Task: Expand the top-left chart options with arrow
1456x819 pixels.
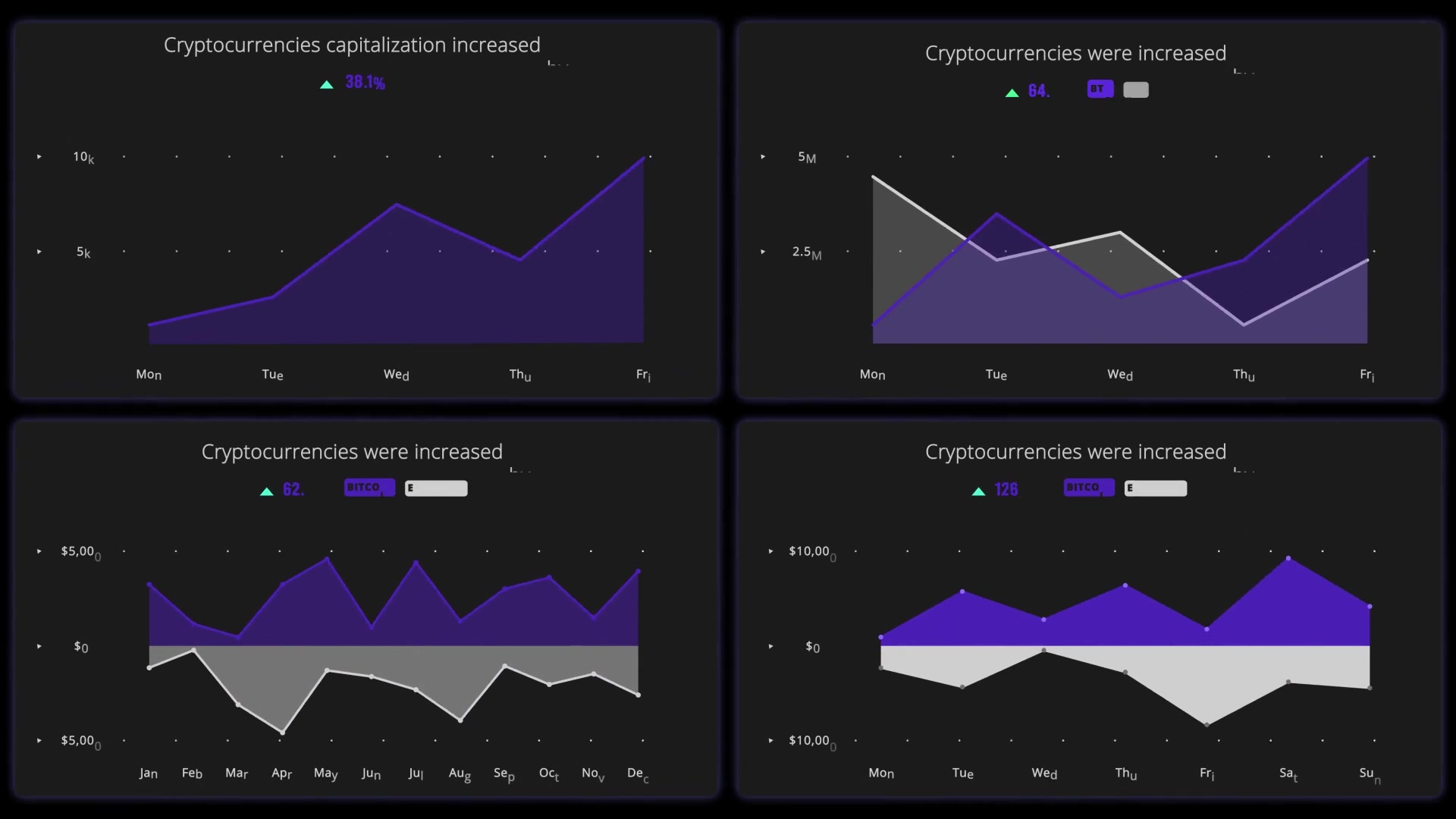Action: [x=39, y=156]
